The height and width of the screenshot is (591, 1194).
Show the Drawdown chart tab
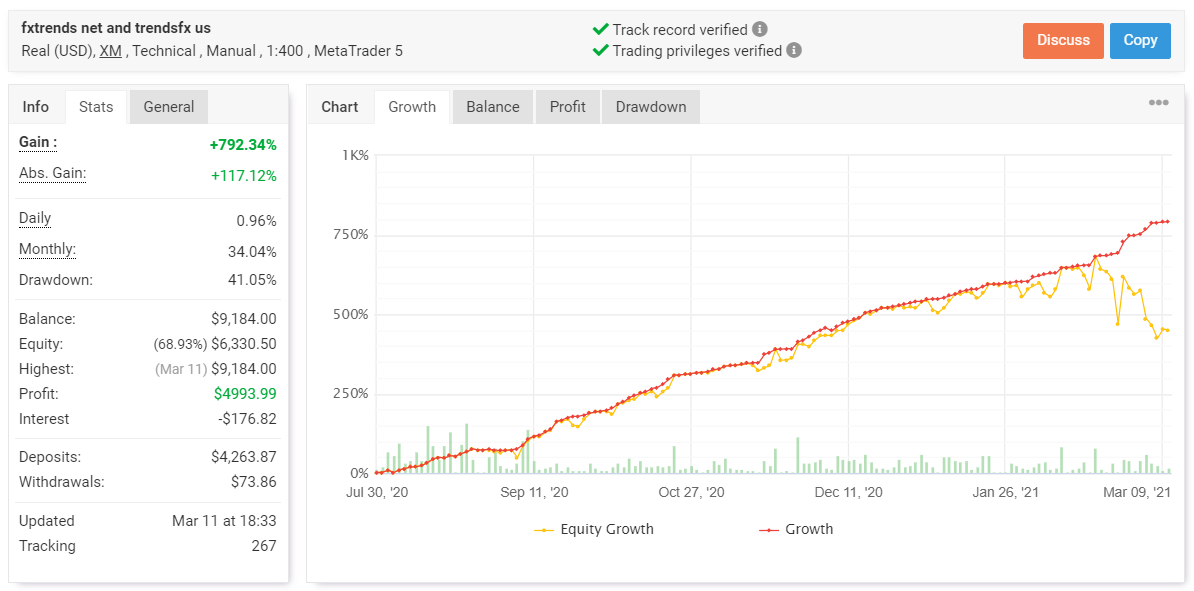pyautogui.click(x=650, y=107)
